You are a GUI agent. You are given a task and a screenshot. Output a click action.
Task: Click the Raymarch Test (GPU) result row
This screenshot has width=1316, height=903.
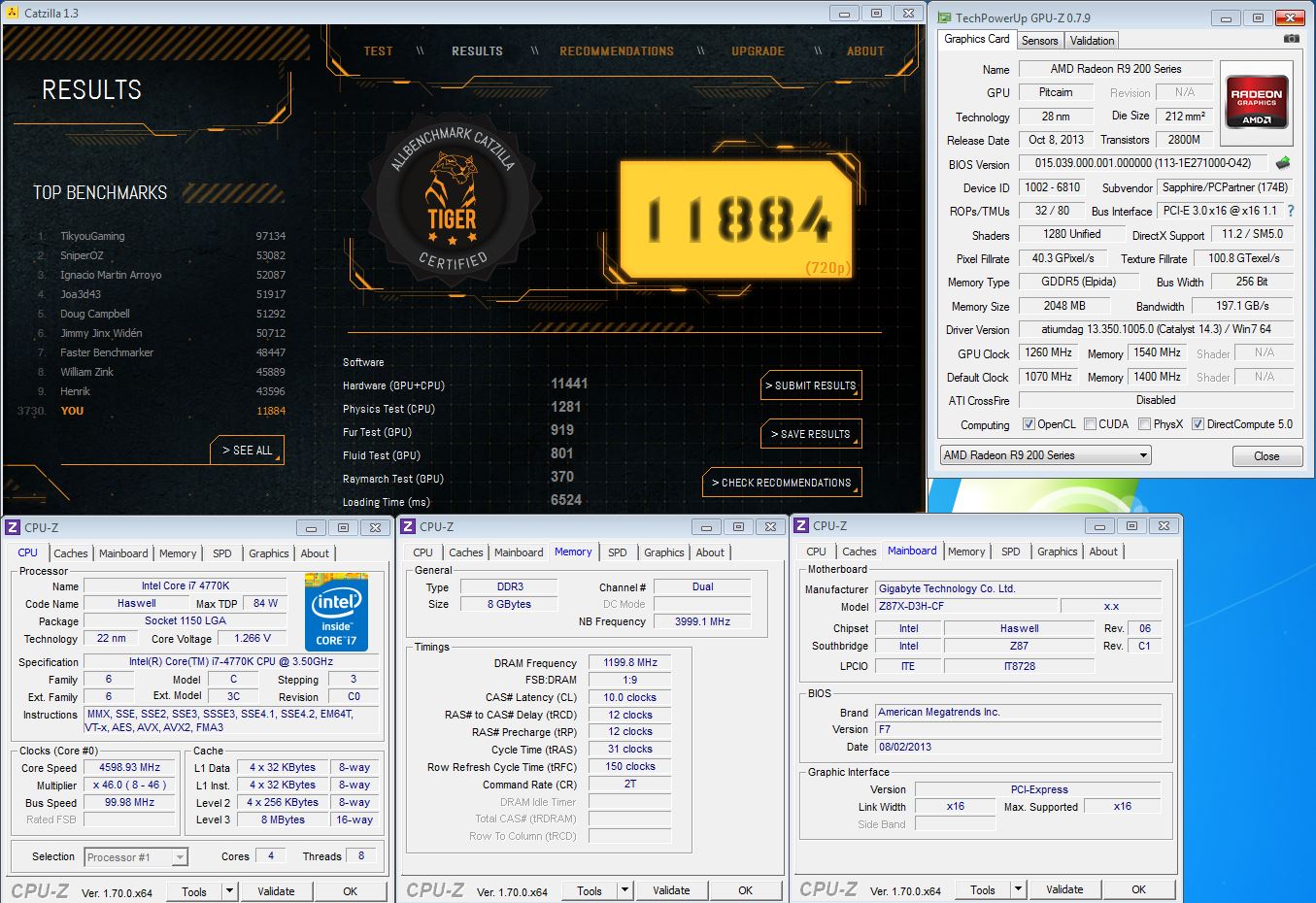click(x=458, y=478)
